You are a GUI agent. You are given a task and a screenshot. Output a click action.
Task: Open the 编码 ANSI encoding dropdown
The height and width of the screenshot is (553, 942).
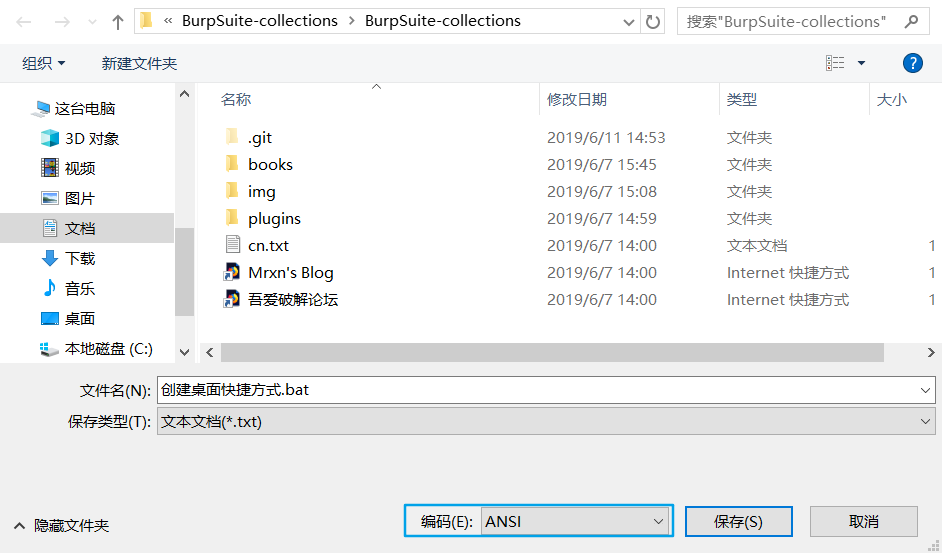click(x=575, y=521)
